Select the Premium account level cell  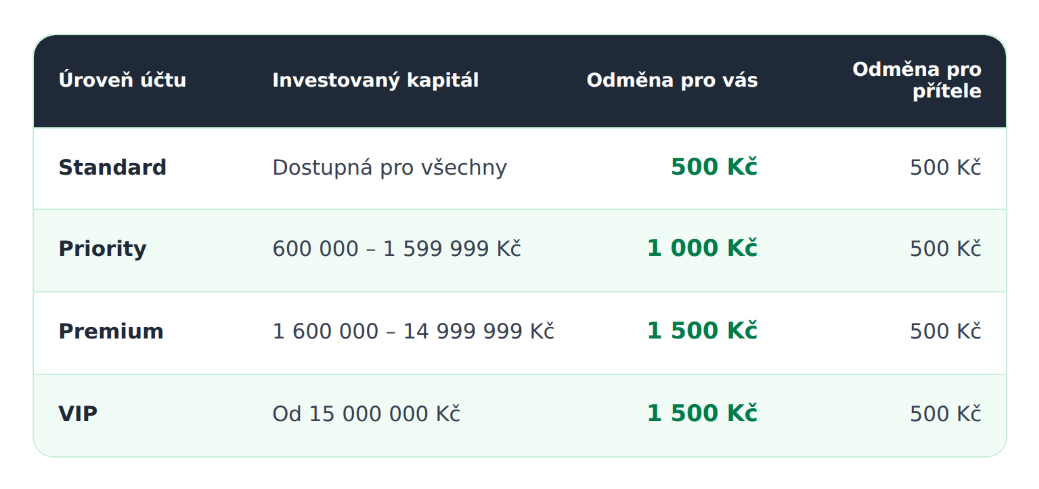click(x=111, y=331)
